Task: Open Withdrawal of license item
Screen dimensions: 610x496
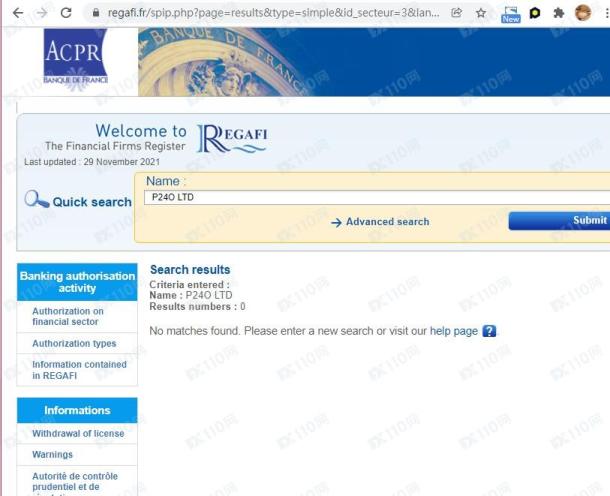Action: click(77, 433)
